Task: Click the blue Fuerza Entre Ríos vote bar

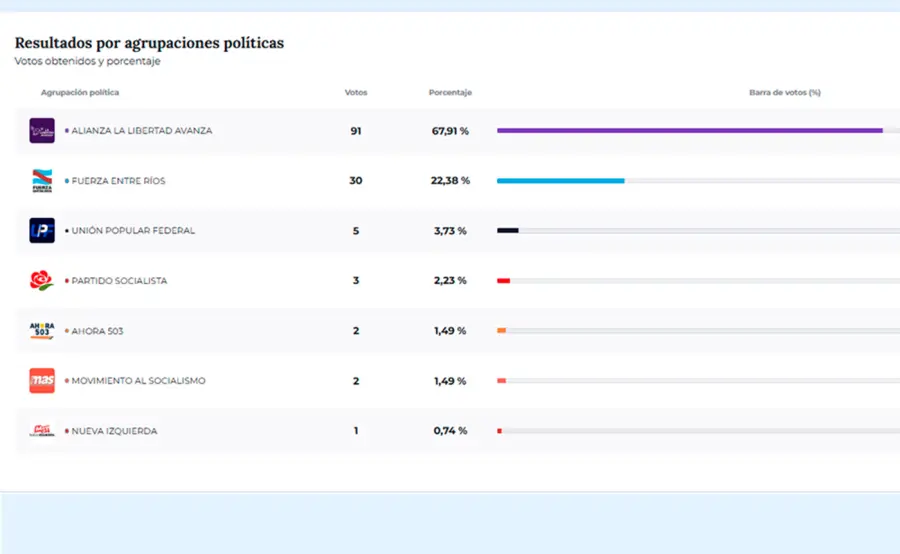Action: point(560,181)
